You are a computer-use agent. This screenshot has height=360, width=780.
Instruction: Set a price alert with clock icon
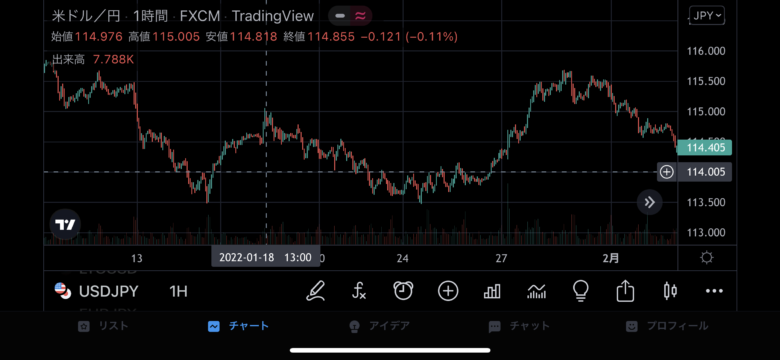[x=403, y=291]
